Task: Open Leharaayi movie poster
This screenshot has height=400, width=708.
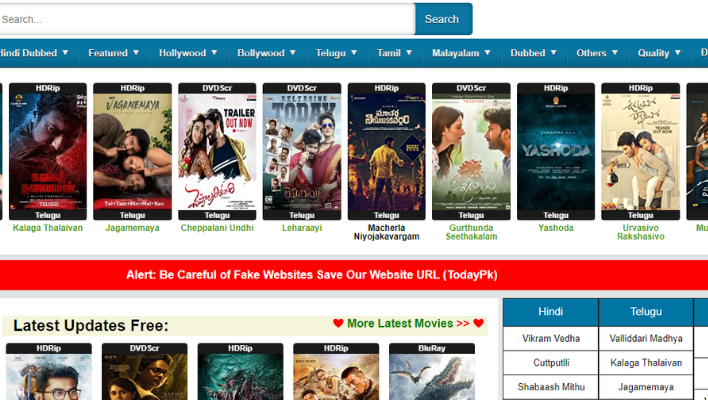Action: (x=302, y=152)
